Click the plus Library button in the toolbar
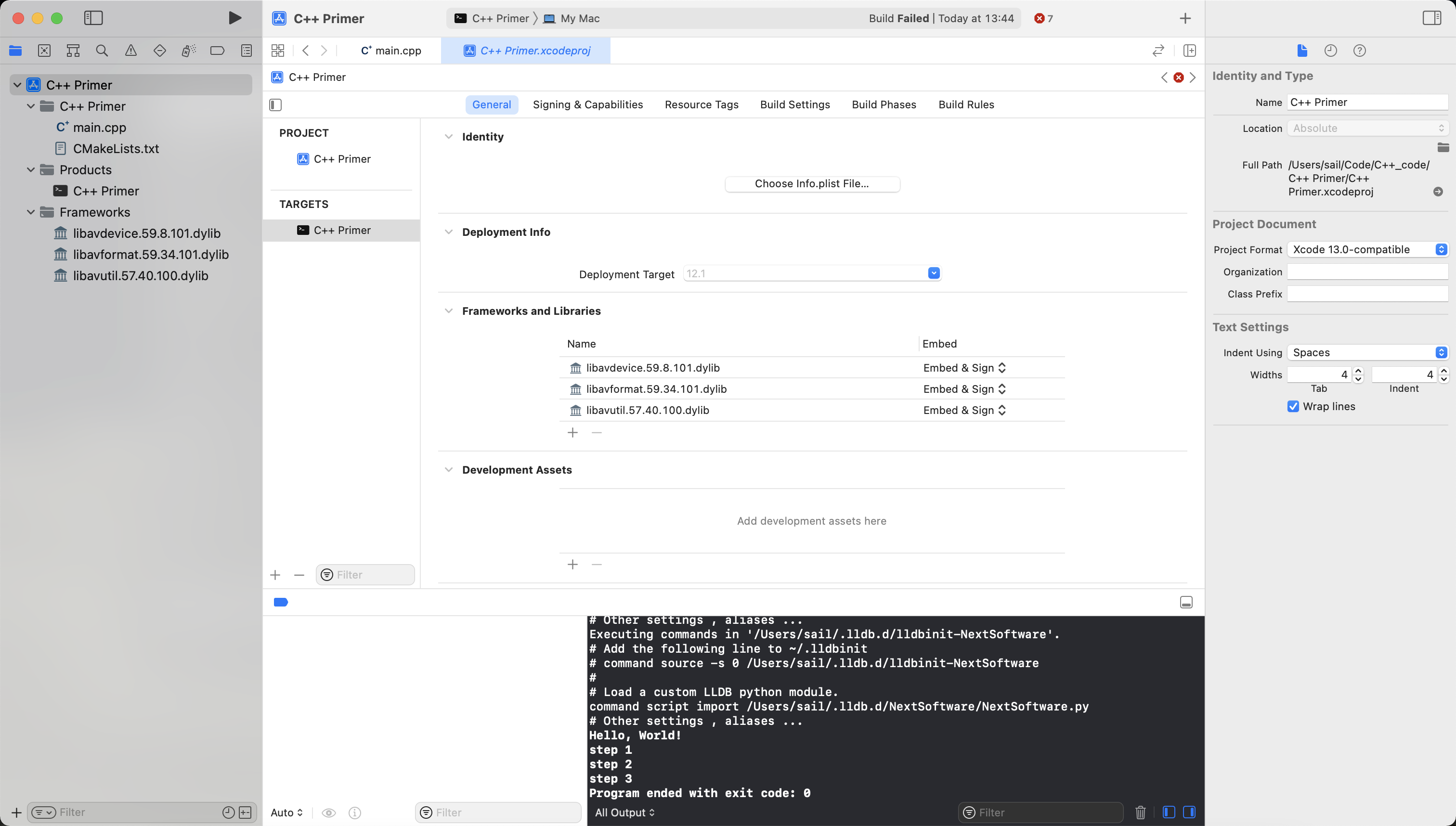The height and width of the screenshot is (826, 1456). pyautogui.click(x=1185, y=18)
